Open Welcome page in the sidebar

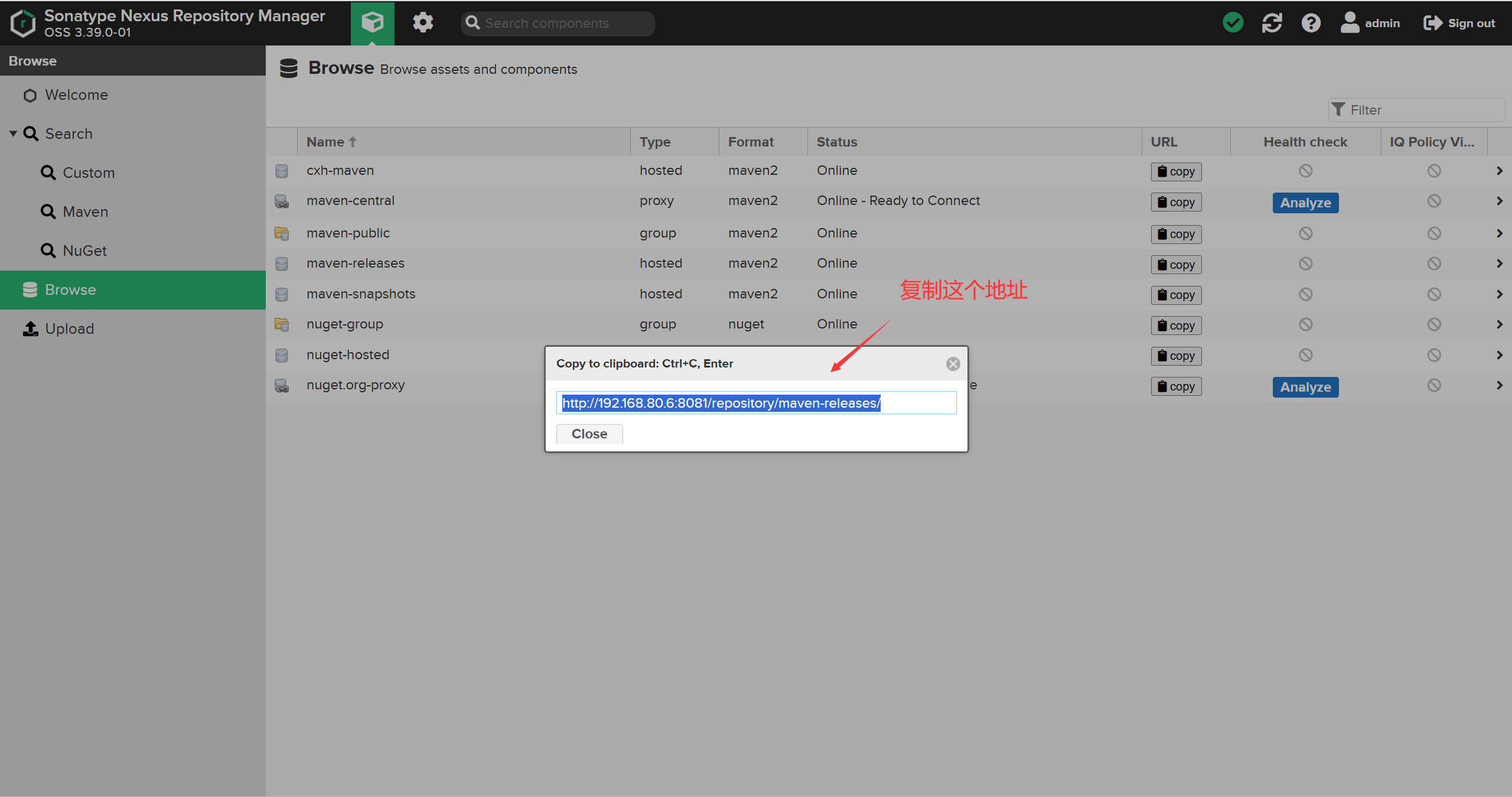pos(76,95)
